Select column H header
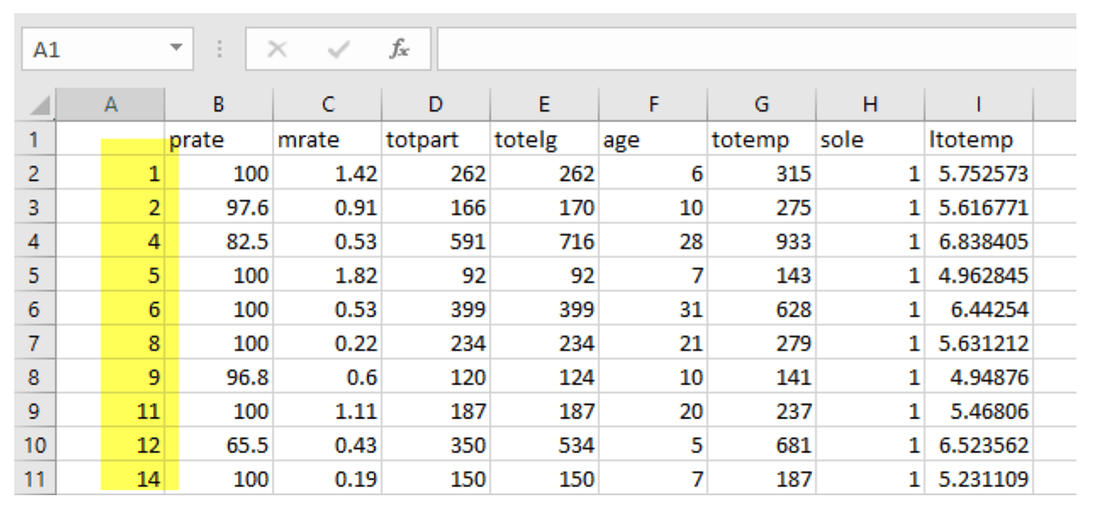This screenshot has height=517, width=1104. [870, 104]
